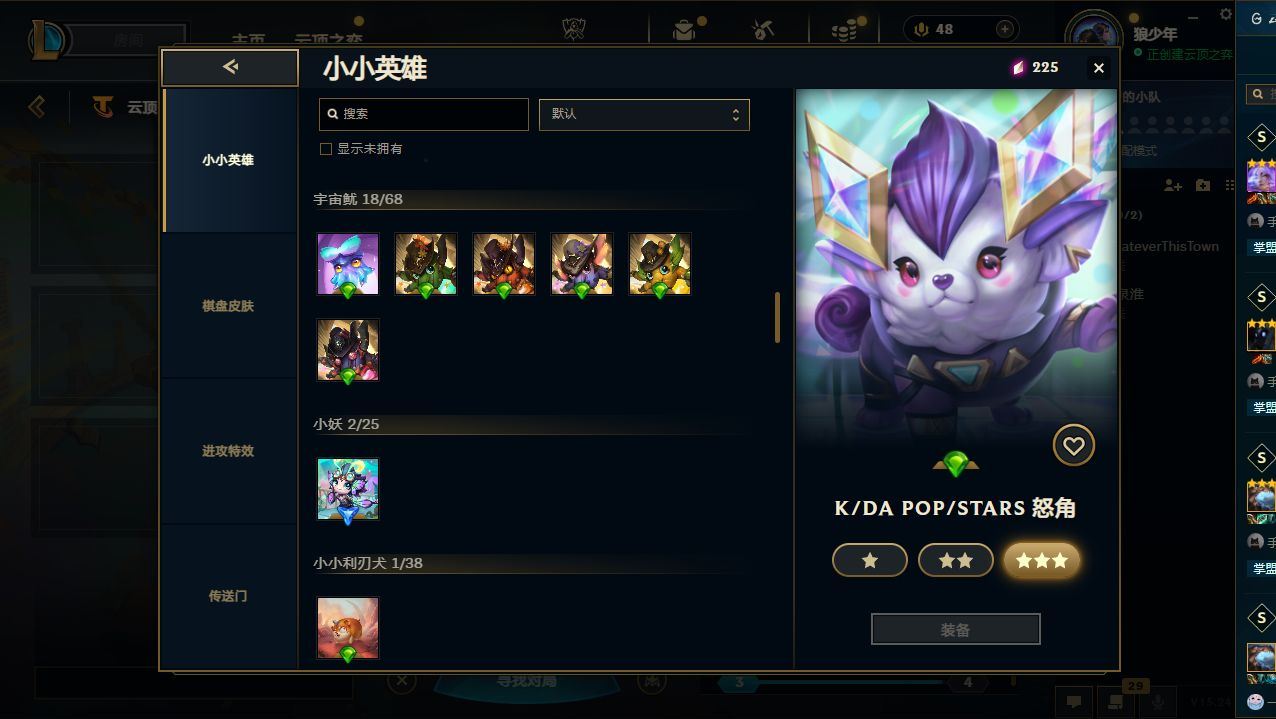Select the two-star tier option
Image resolution: width=1276 pixels, height=719 pixels.
click(x=956, y=561)
